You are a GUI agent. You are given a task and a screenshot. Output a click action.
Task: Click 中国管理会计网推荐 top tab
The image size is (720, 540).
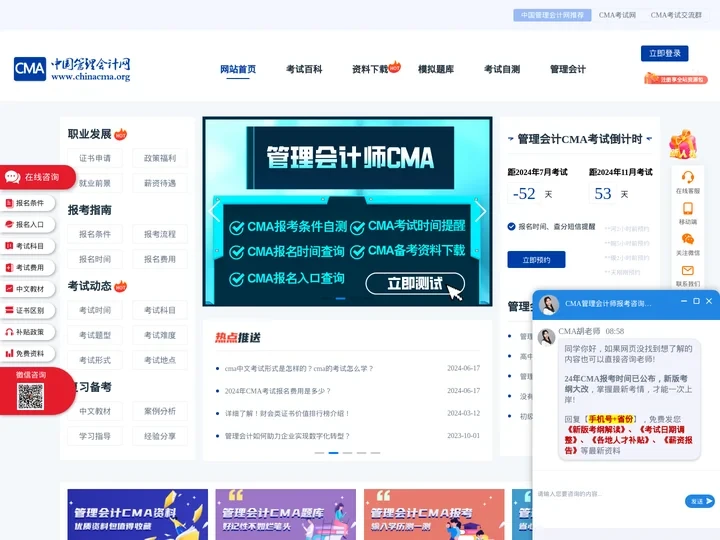tap(552, 15)
